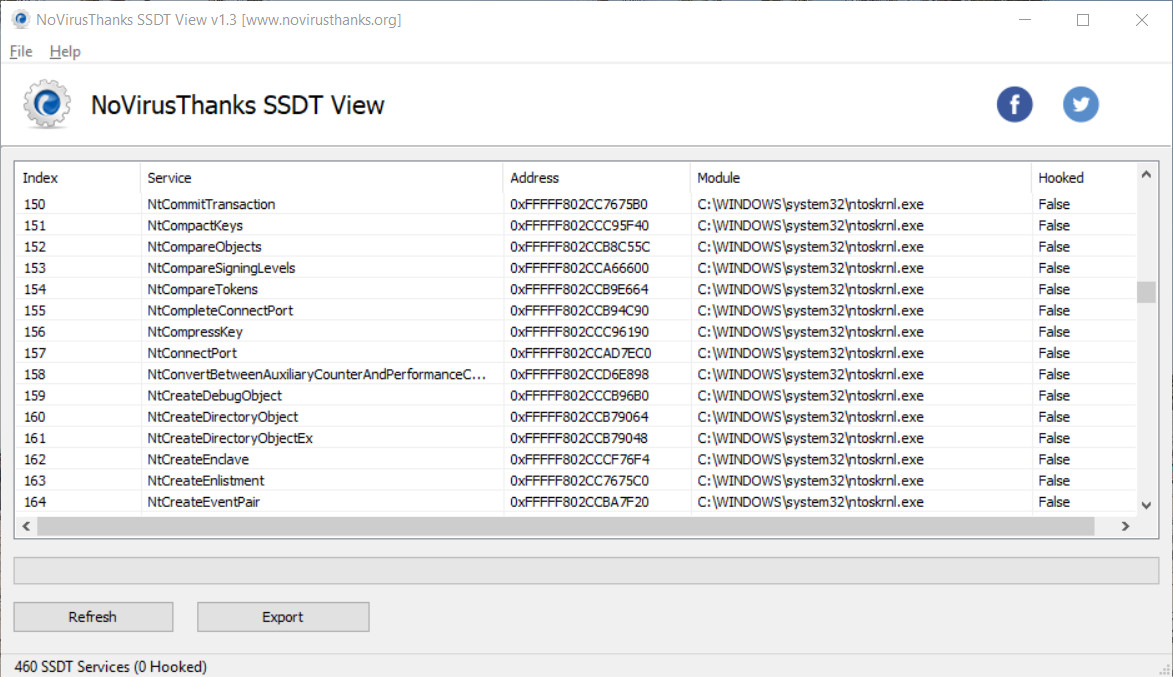Minimize the SSDT View window
Image resolution: width=1173 pixels, height=677 pixels.
(1025, 20)
